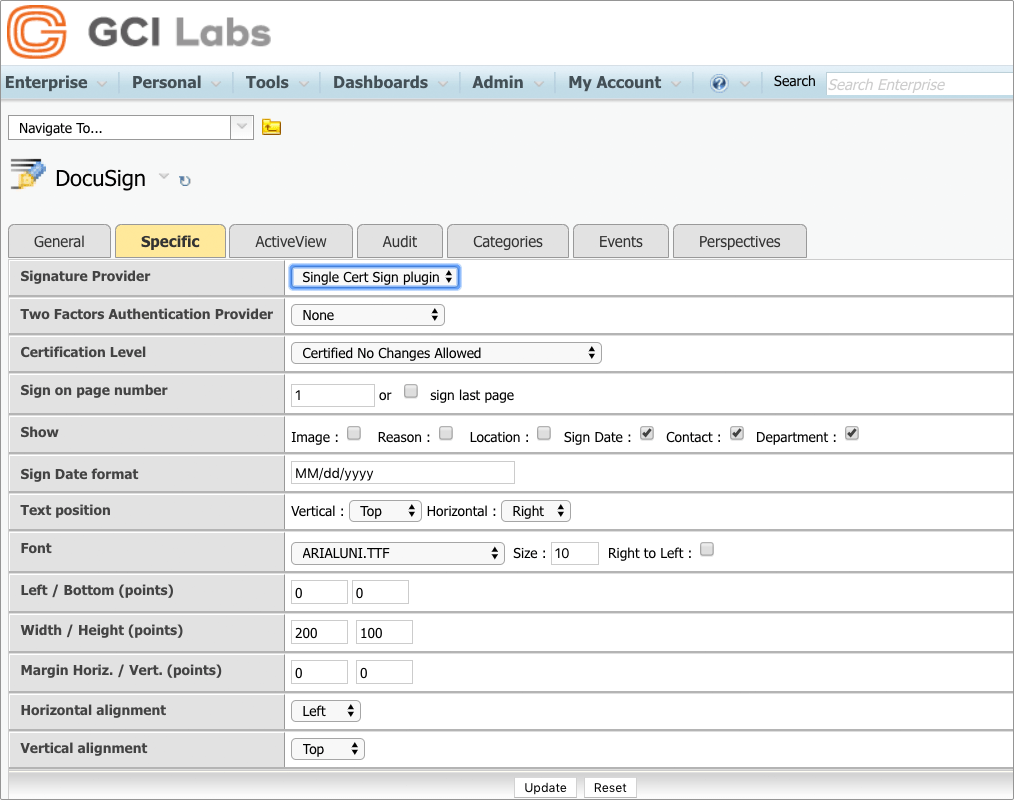This screenshot has height=800, width=1014.
Task: Open the Audit tab
Action: point(400,241)
